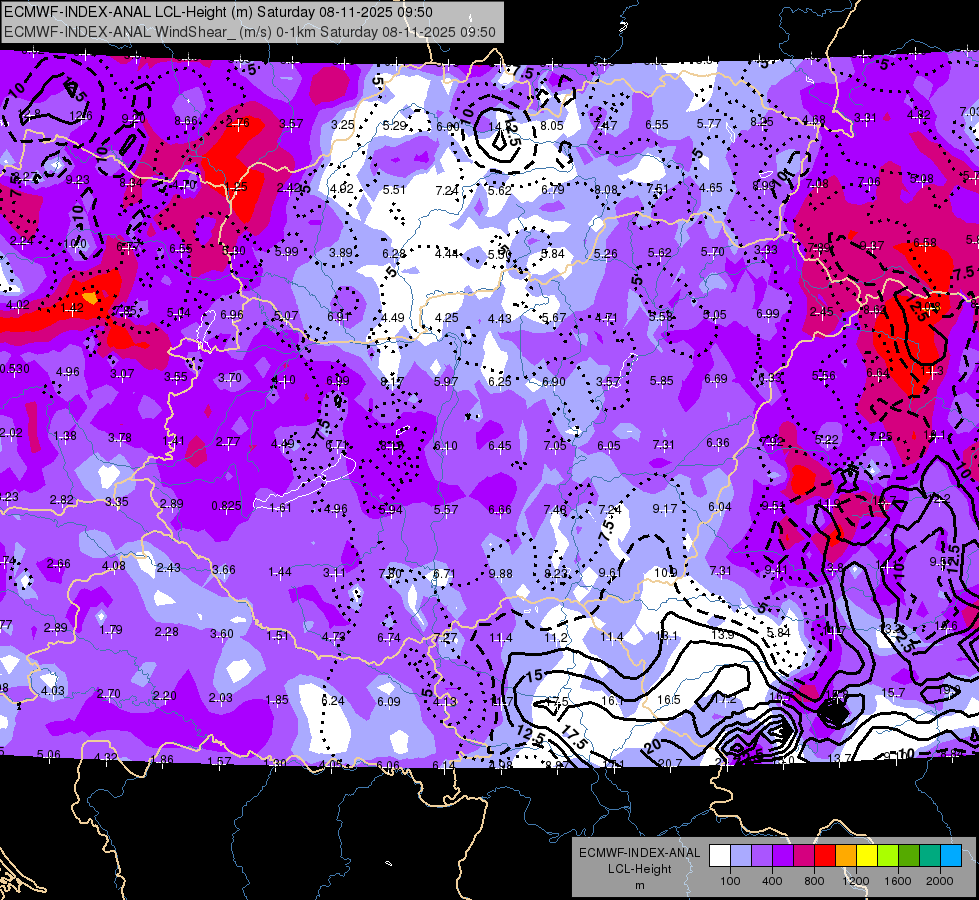Screen dimensions: 979x900
Task: Click the grid value 0.530
Action: point(14,368)
